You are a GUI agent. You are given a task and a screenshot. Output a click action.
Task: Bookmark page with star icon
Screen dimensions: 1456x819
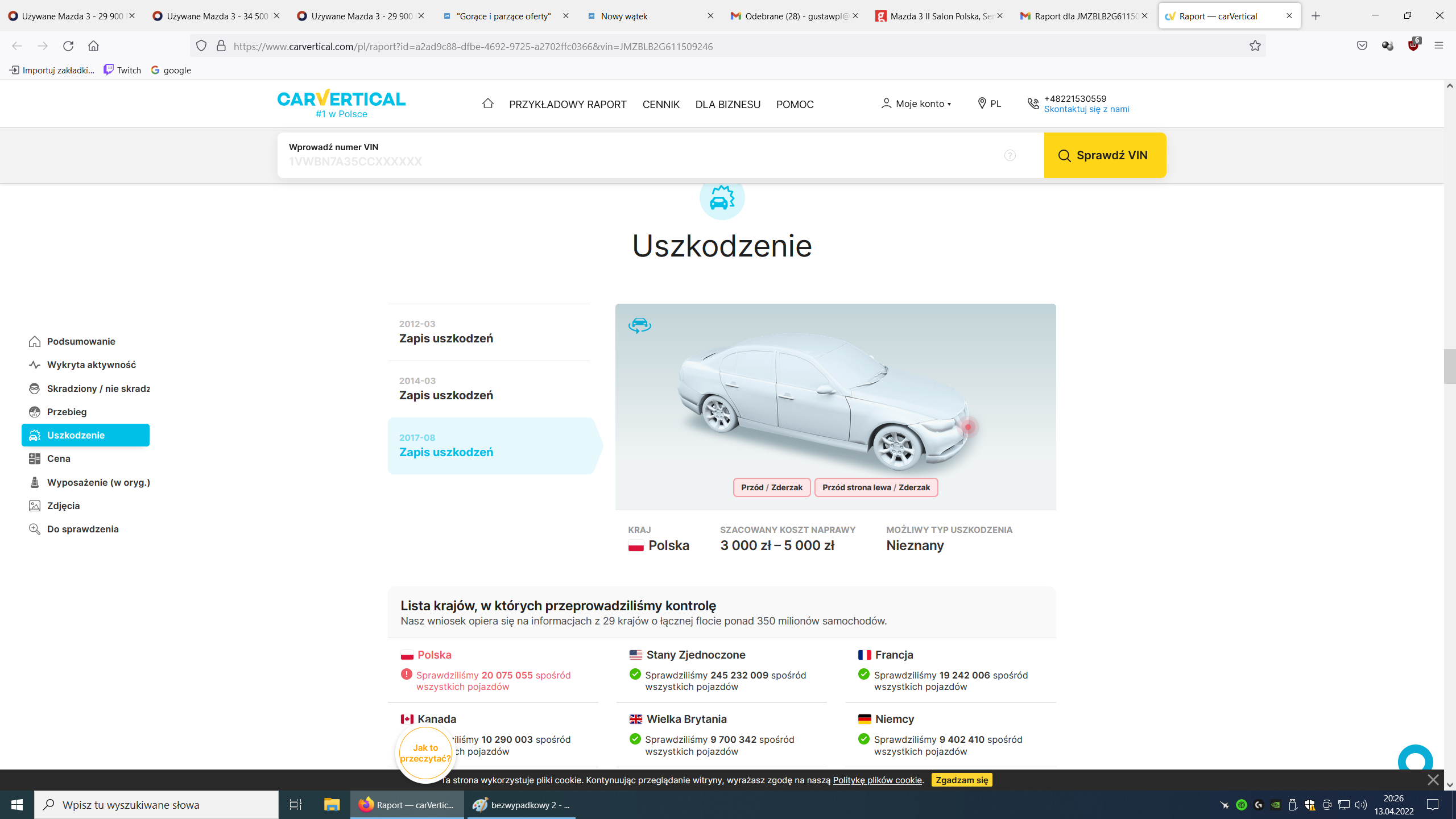point(1255,46)
